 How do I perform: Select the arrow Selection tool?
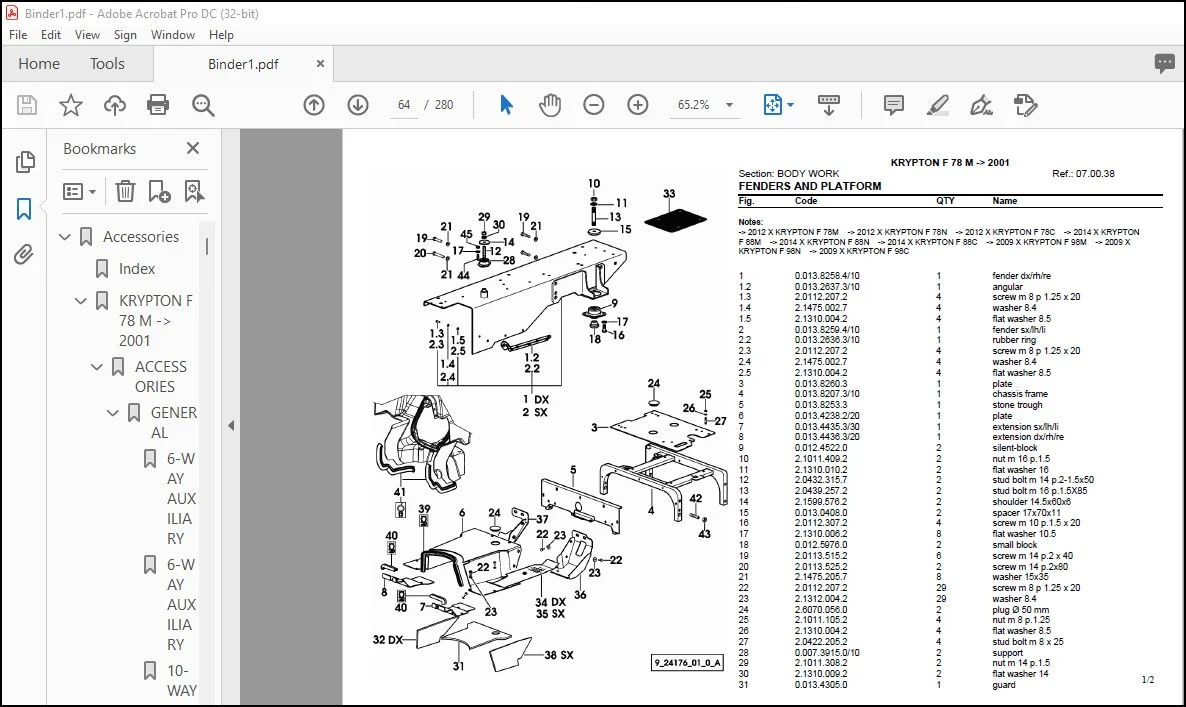pos(506,105)
